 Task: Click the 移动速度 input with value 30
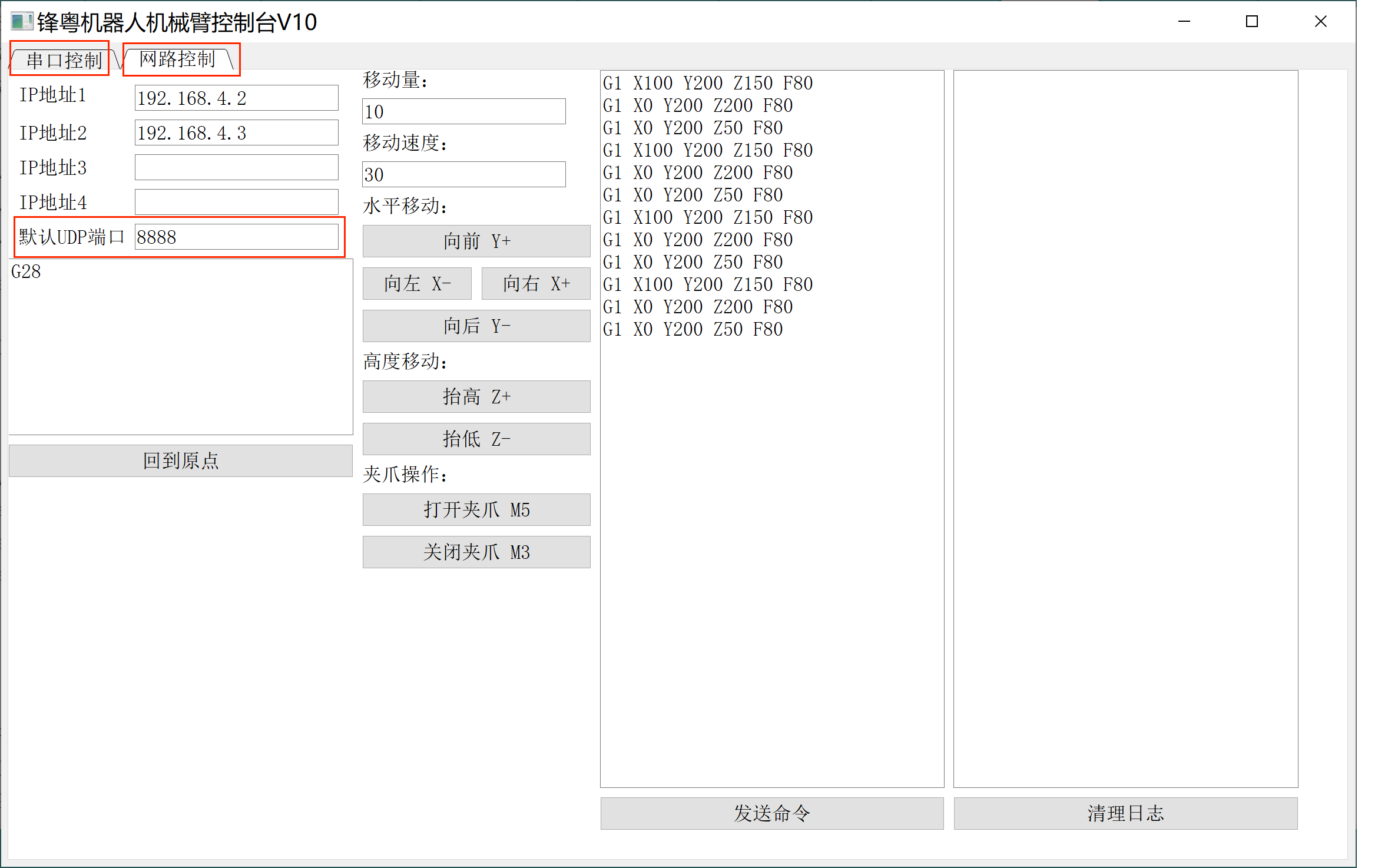click(x=463, y=174)
